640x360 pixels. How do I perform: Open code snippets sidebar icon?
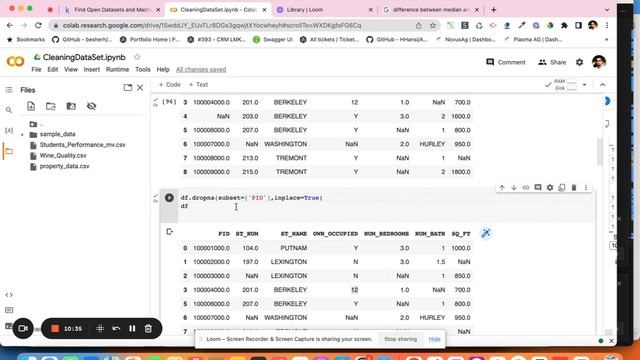coord(9,295)
